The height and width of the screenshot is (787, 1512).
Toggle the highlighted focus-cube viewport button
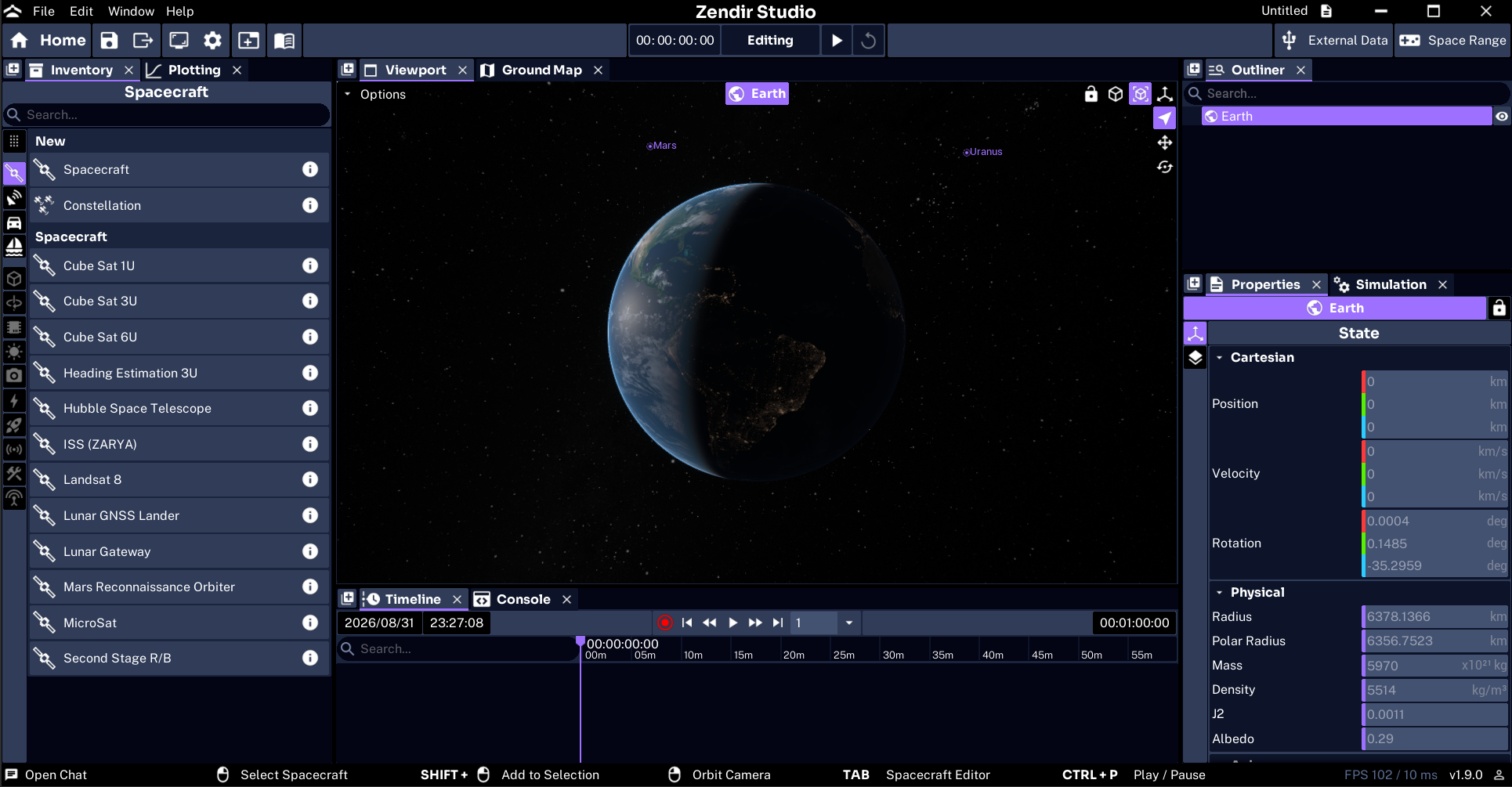click(x=1141, y=94)
